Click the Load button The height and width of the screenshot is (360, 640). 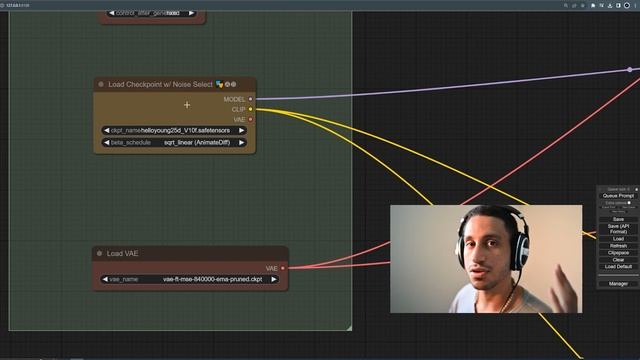pos(618,239)
